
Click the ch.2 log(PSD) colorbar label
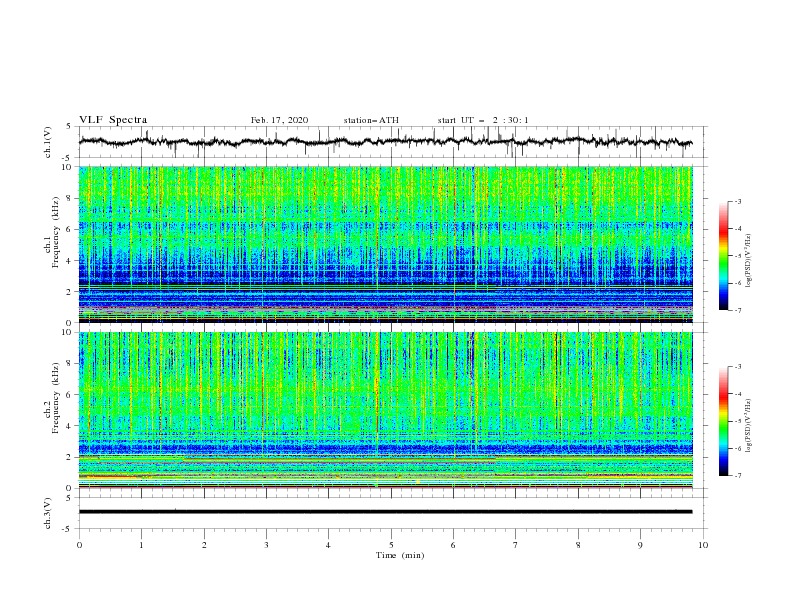pos(748,426)
